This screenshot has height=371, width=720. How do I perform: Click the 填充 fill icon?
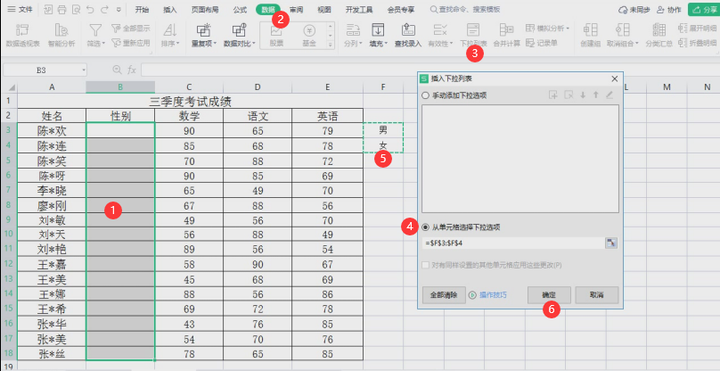click(378, 30)
